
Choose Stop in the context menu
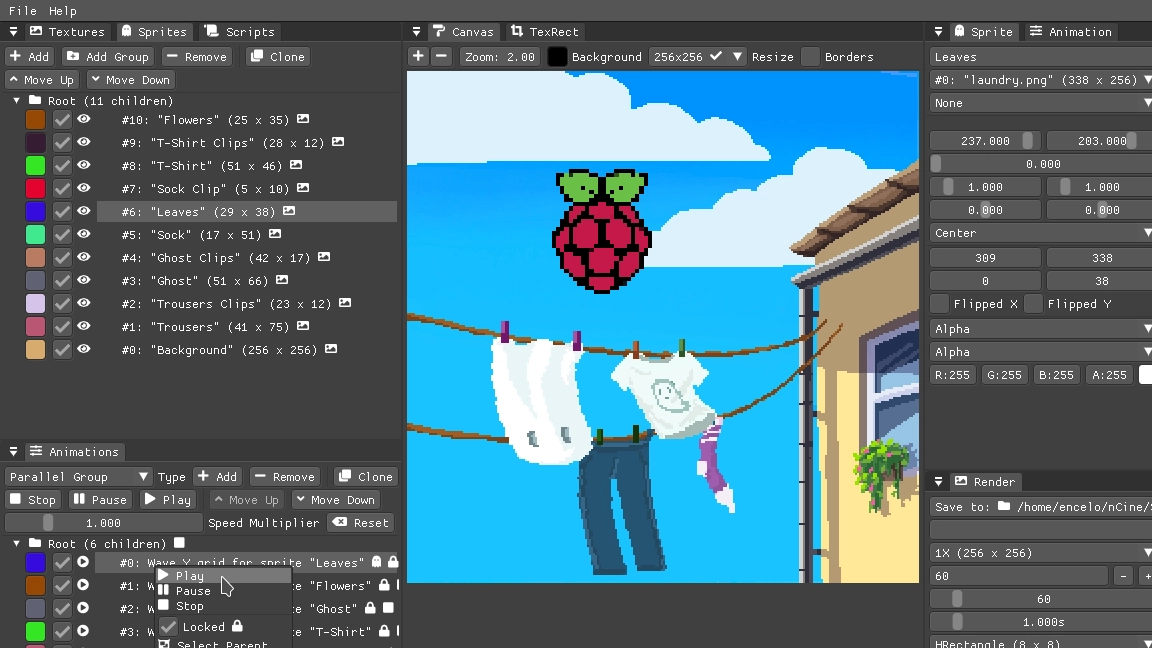[223, 606]
